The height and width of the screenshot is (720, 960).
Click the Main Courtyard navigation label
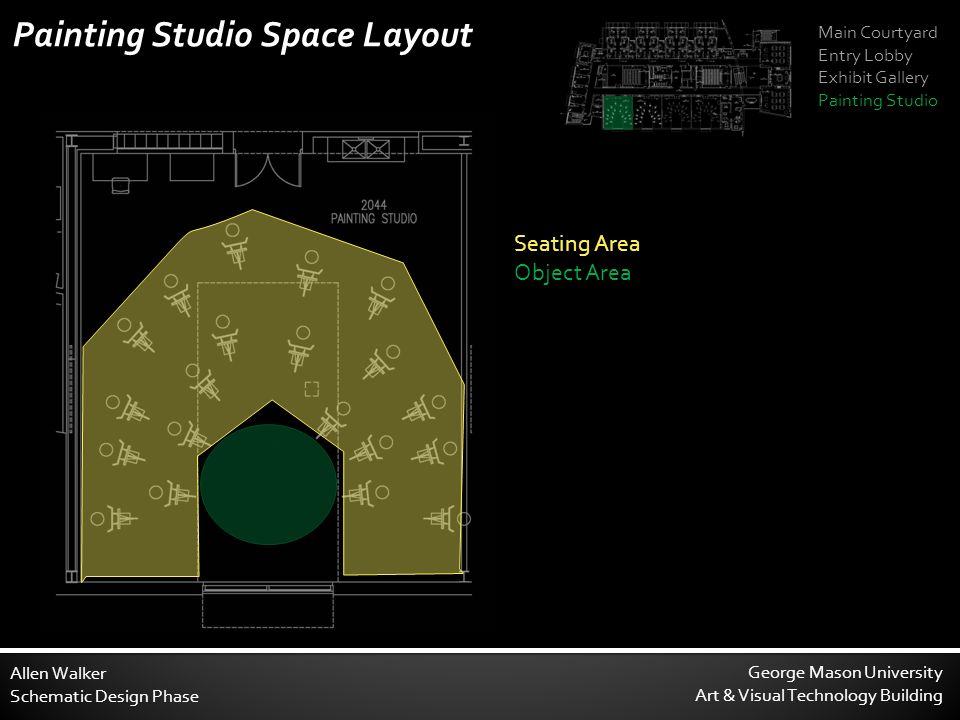[877, 32]
